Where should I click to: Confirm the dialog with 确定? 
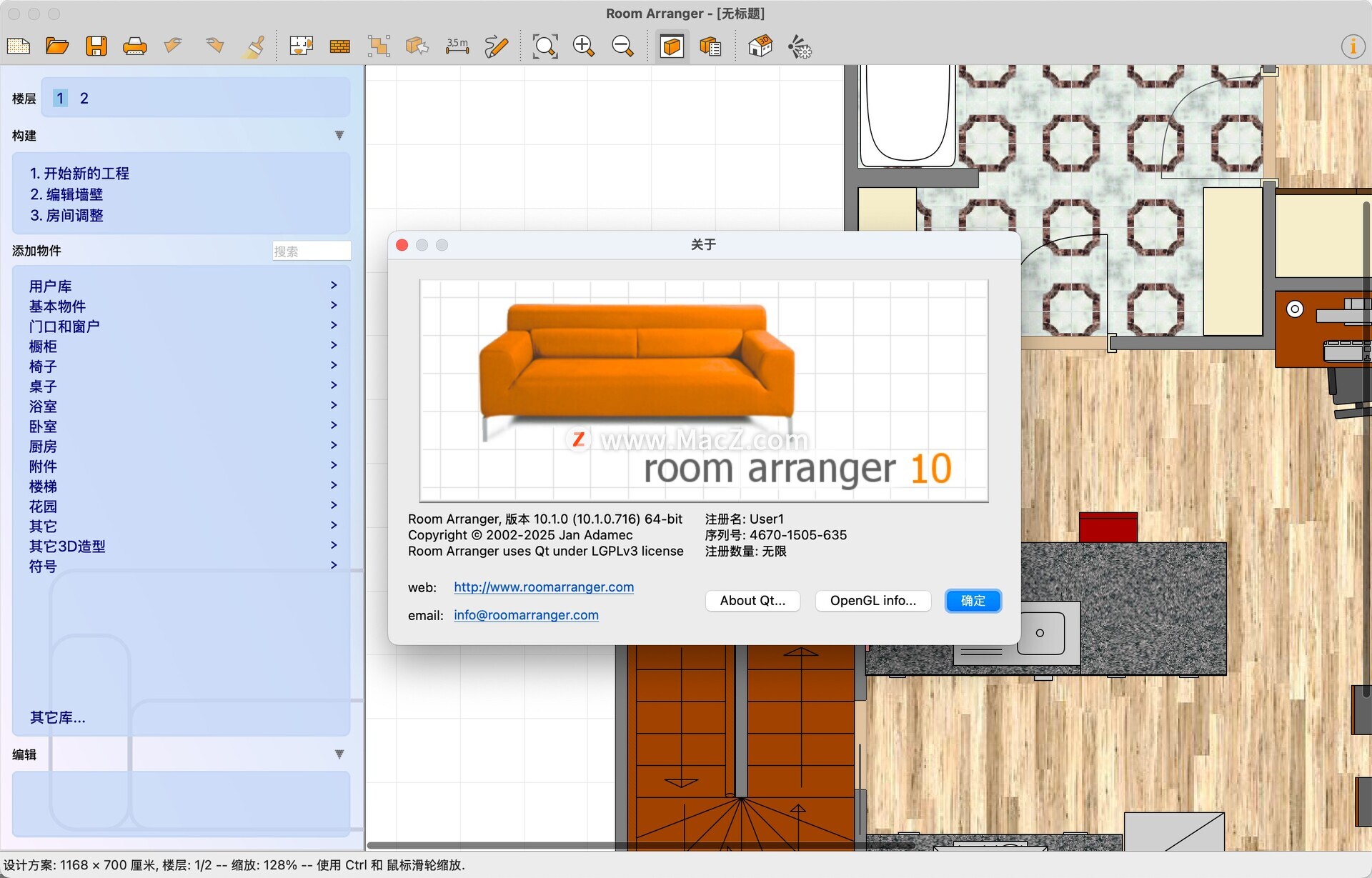973,601
